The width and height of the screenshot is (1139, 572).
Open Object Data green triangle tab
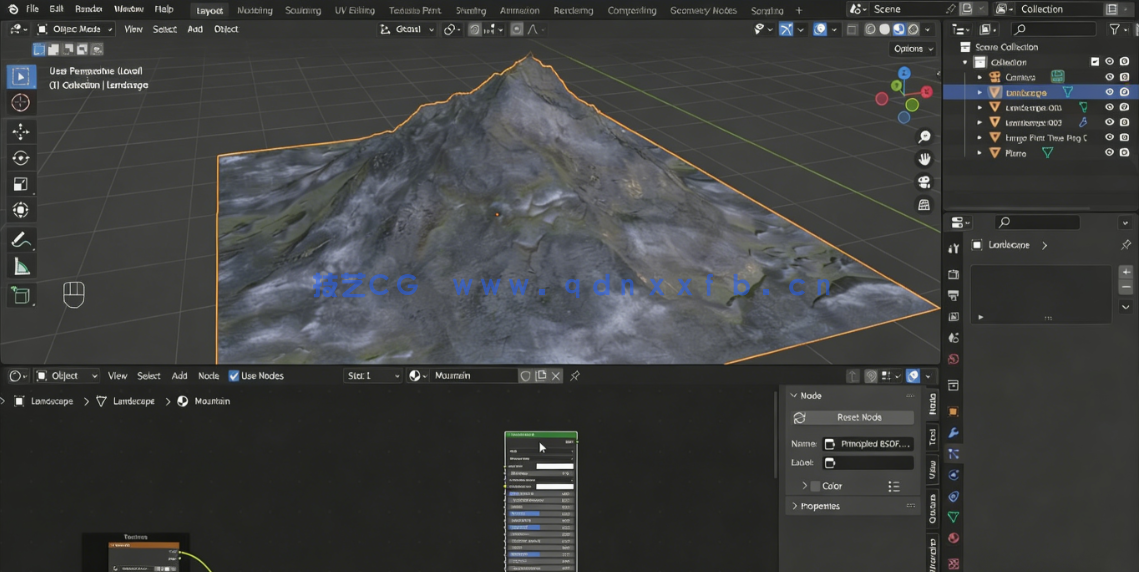coord(954,517)
